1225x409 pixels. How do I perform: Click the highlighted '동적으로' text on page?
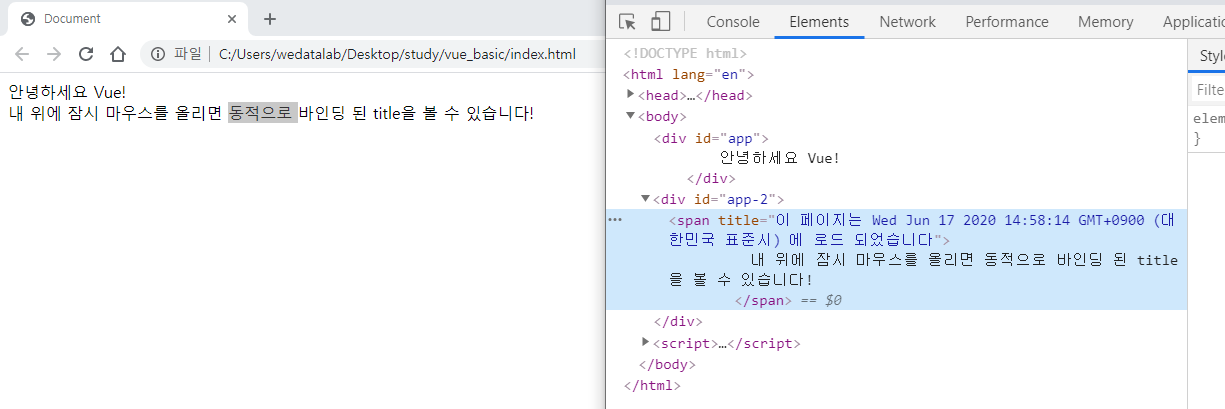tap(262, 113)
